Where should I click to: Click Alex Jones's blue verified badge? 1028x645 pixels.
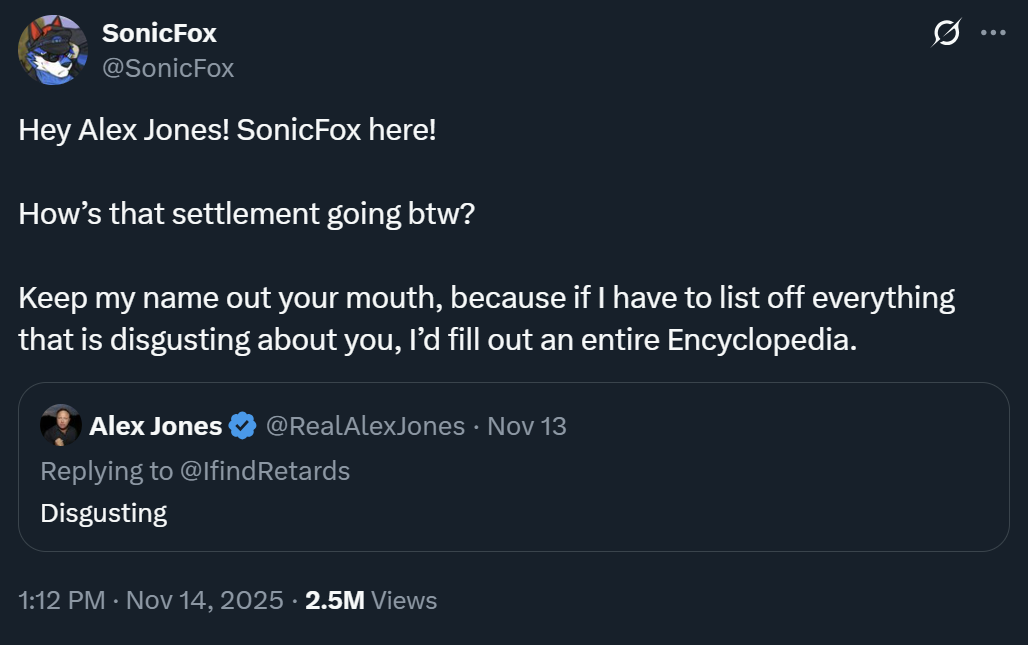243,426
